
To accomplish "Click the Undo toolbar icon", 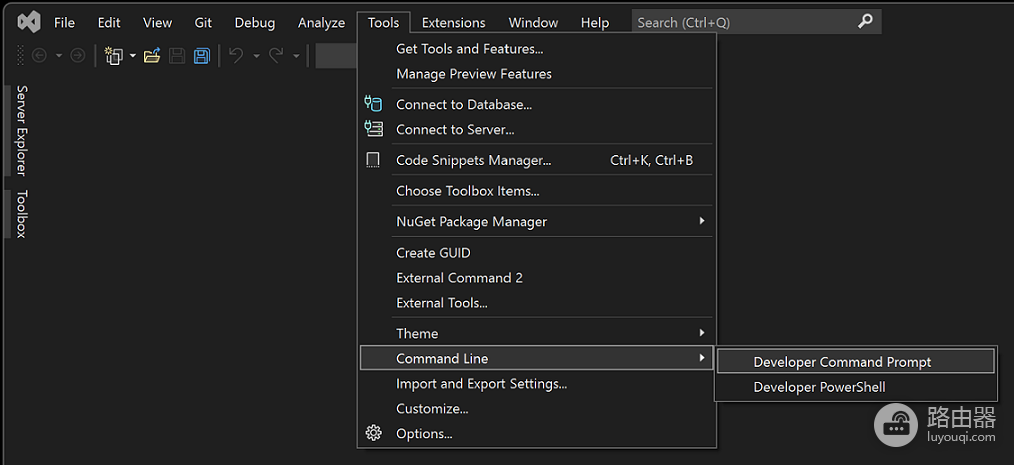I will click(236, 56).
